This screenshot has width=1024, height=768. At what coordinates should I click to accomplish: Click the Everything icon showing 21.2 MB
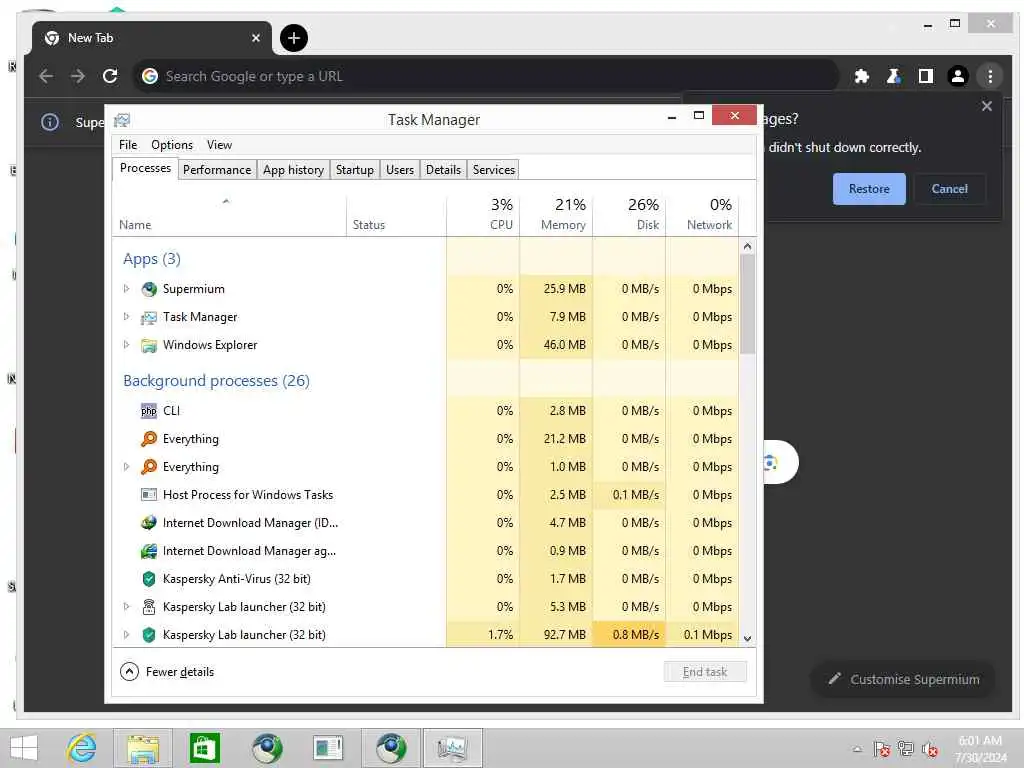pos(149,439)
